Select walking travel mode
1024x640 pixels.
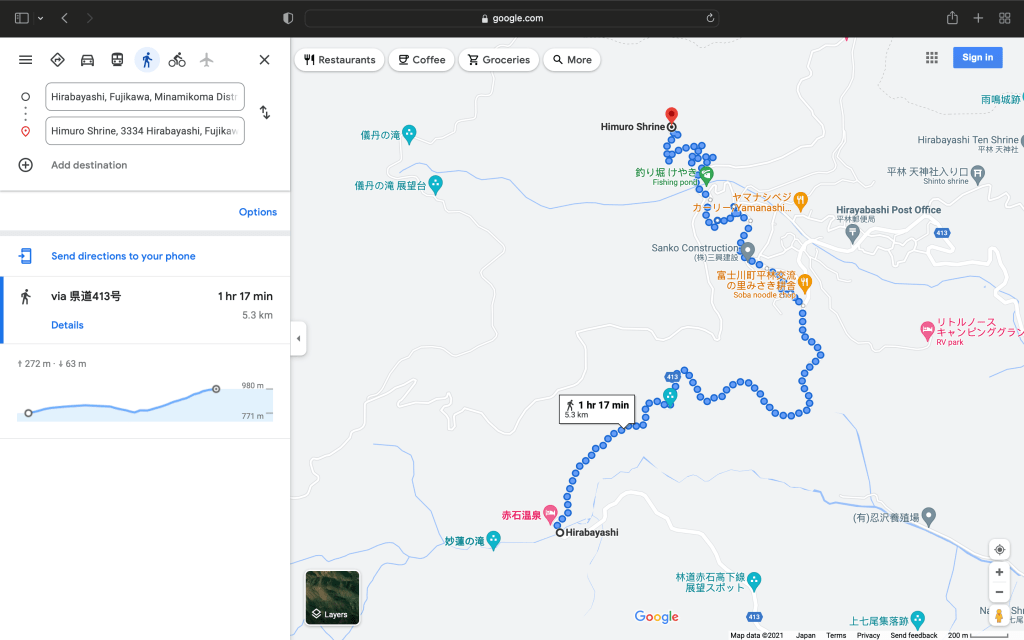click(147, 60)
